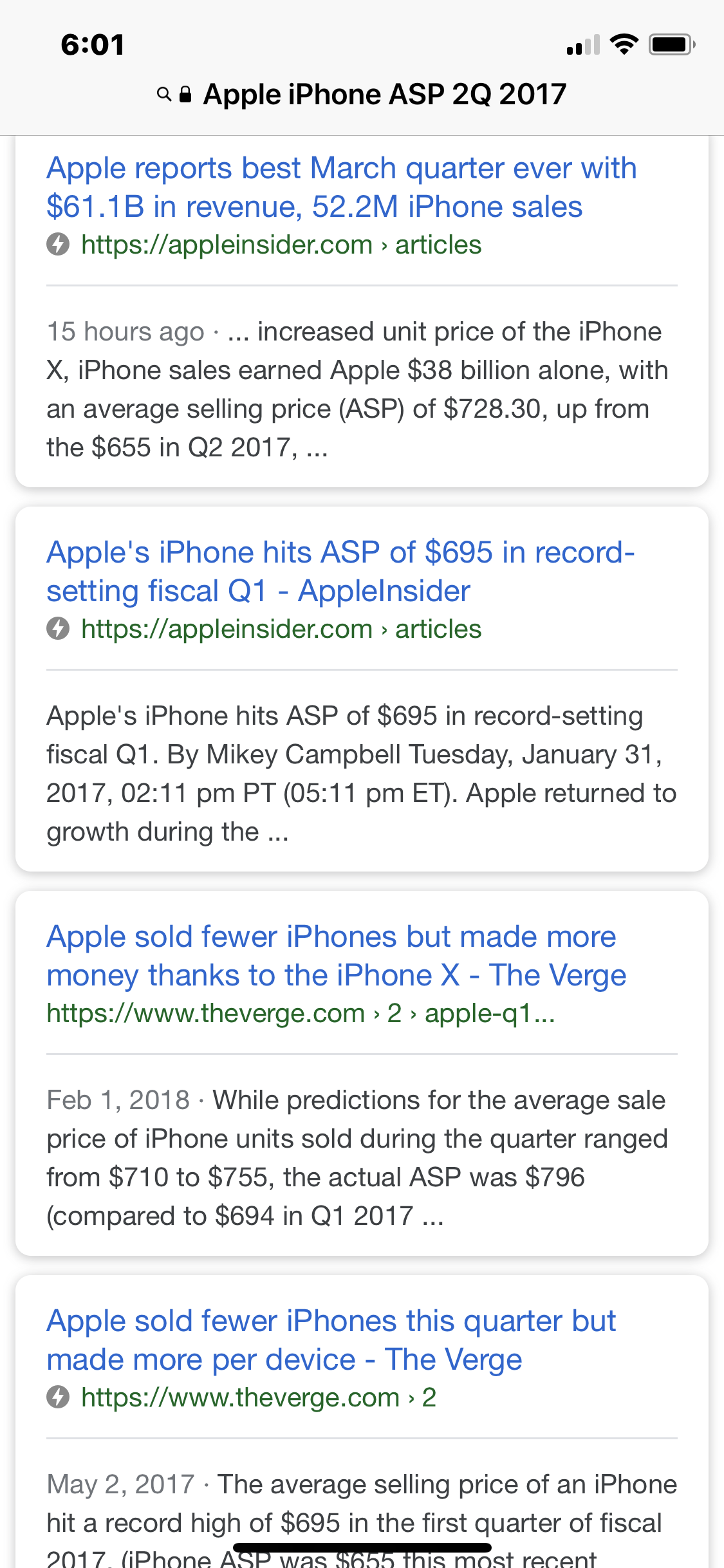The image size is (724, 1568).
Task: Tap the Wi-Fi status icon
Action: point(624,44)
